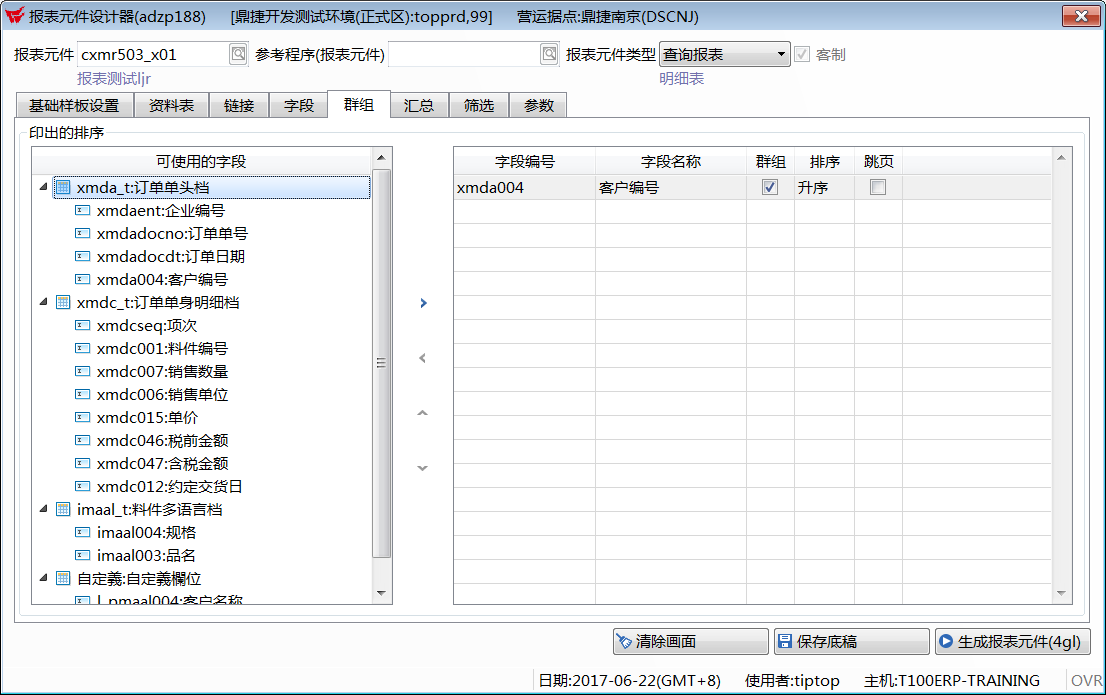1106x695 pixels.
Task: Click the right grid's scroll-down arrow
Action: coord(1062,593)
